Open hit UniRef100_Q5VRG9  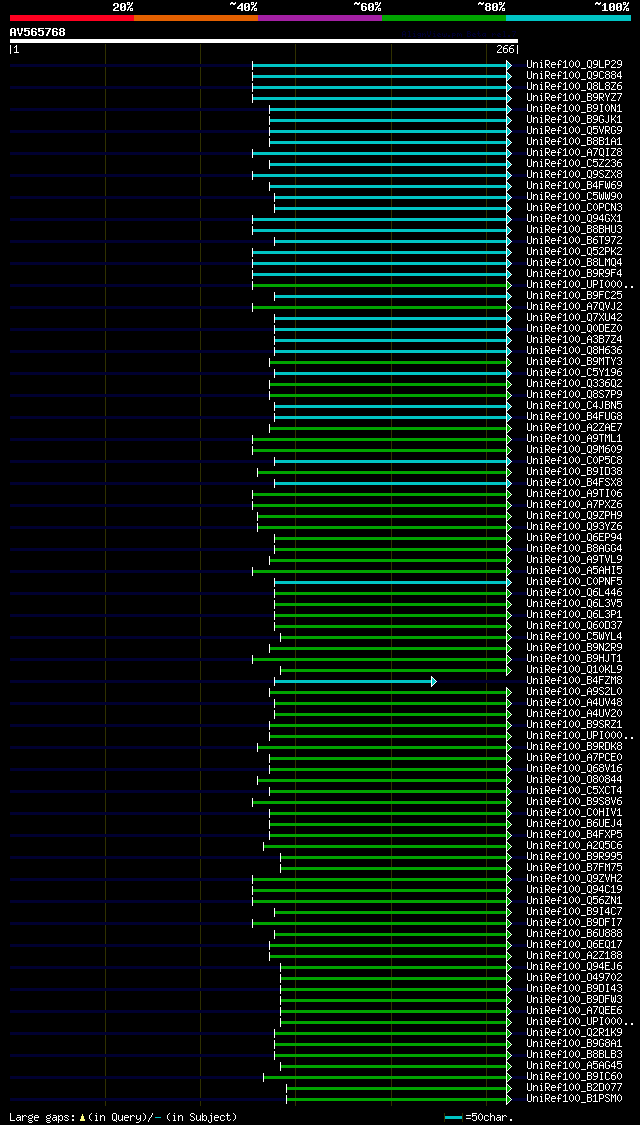574,131
